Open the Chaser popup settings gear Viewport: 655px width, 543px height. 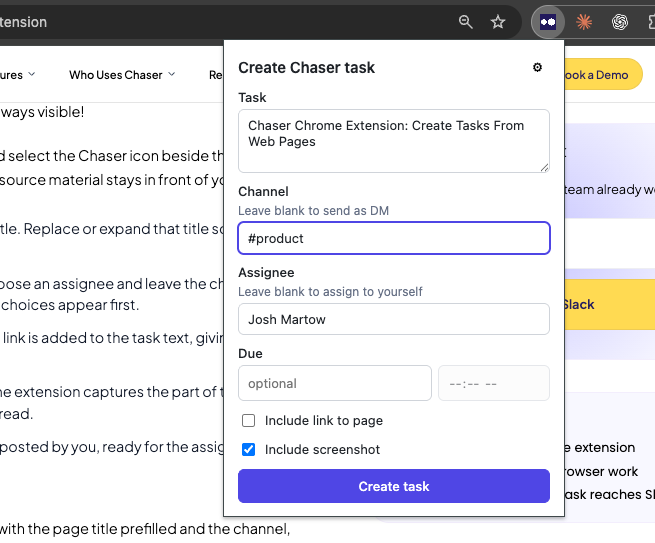[x=537, y=67]
